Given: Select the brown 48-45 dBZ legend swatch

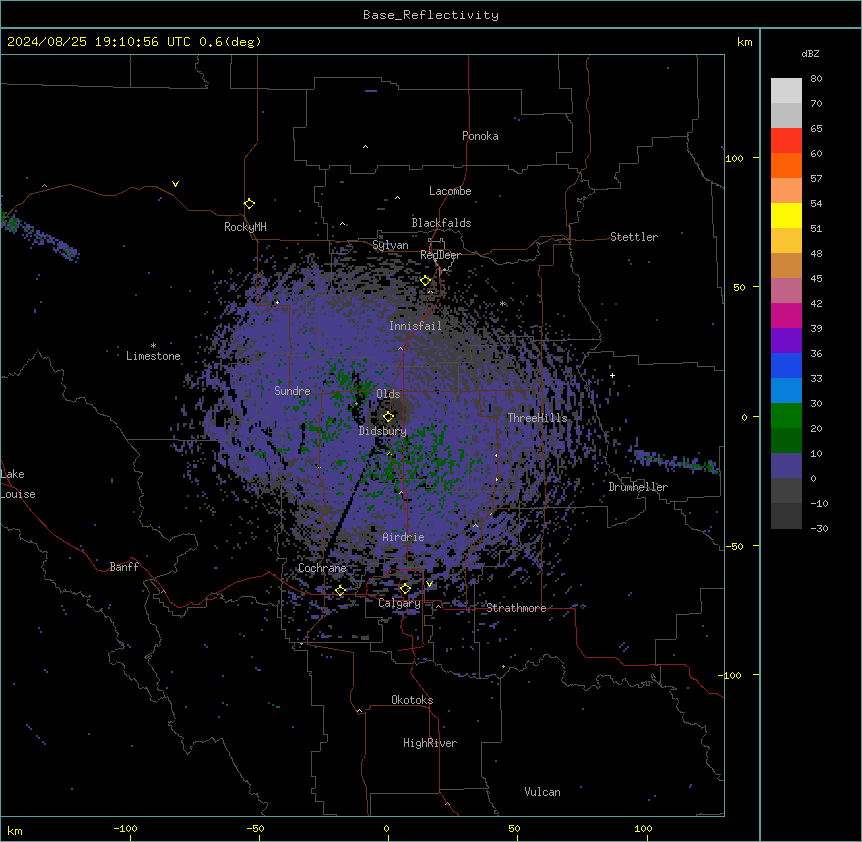Looking at the screenshot, I should coord(786,265).
